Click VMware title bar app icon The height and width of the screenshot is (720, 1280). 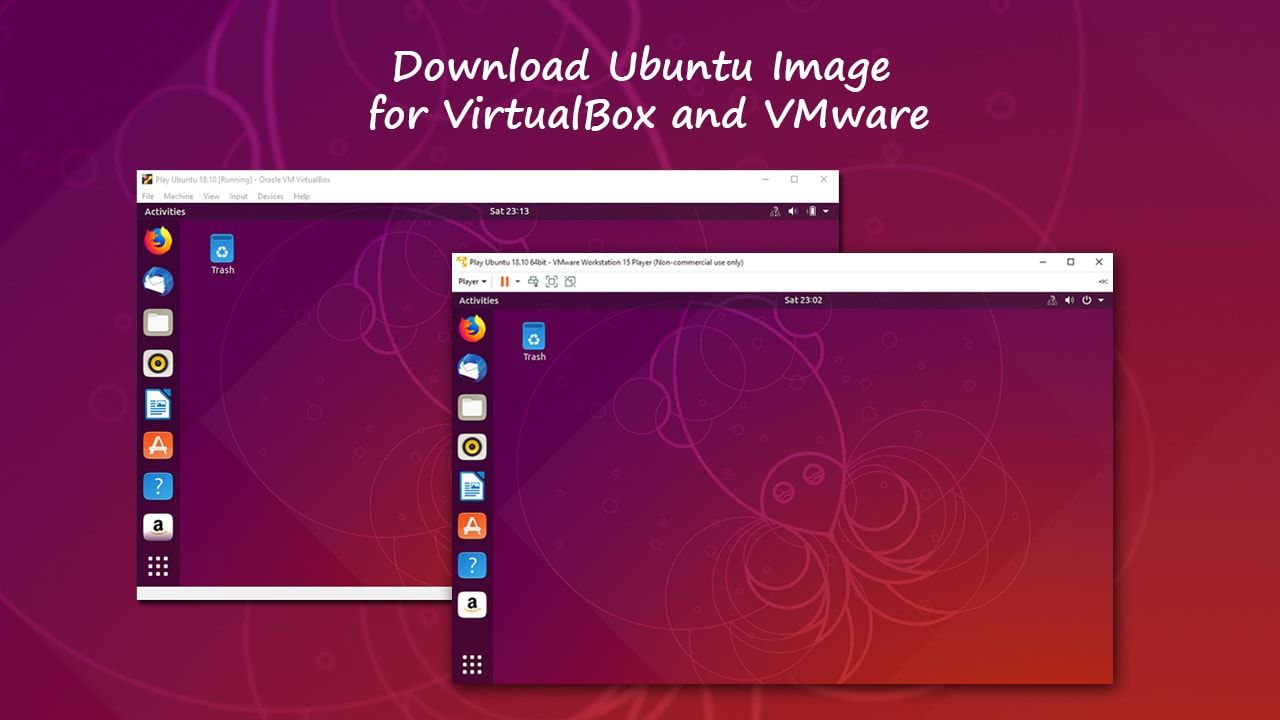point(462,262)
